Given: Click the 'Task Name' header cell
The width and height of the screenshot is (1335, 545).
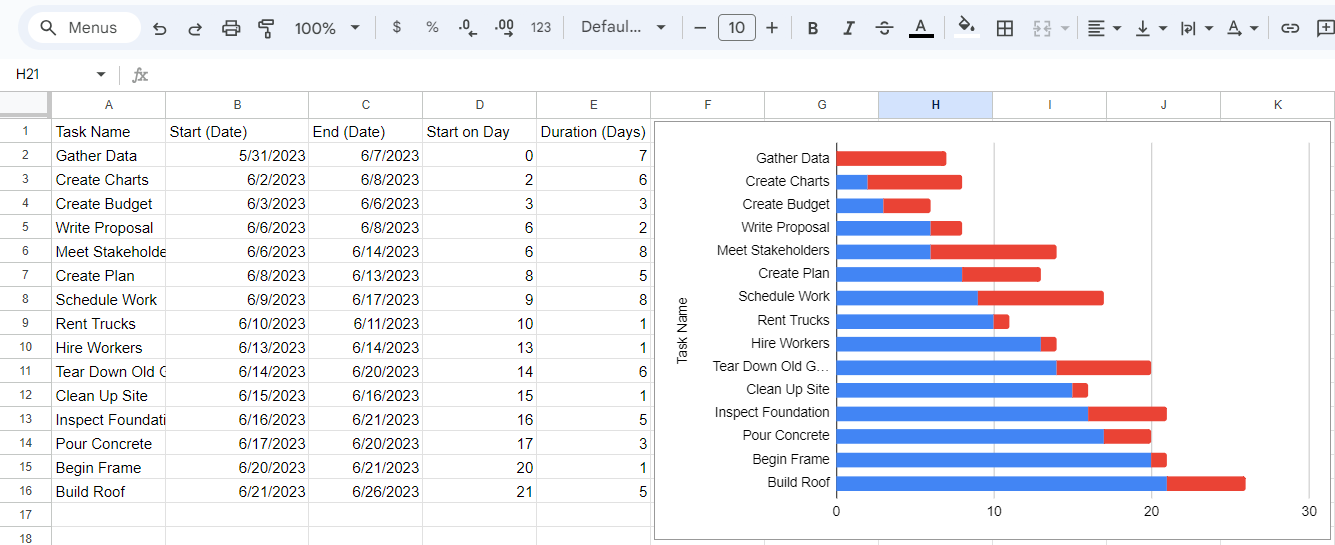Looking at the screenshot, I should [108, 131].
